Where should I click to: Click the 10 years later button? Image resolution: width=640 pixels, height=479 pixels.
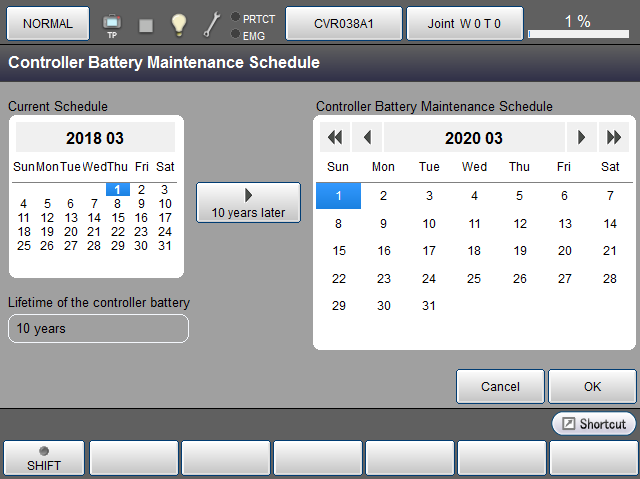(x=248, y=203)
